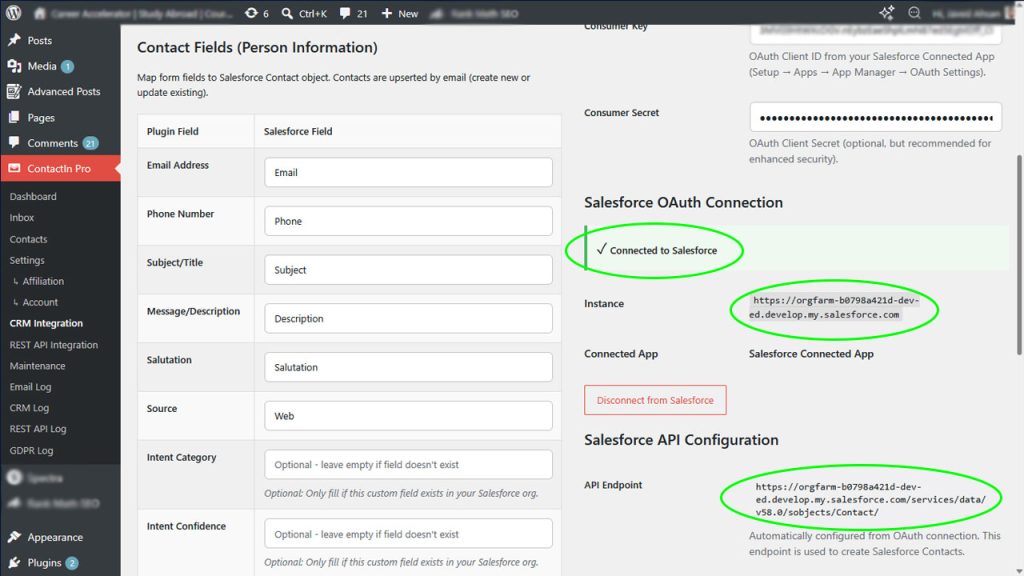Click the Subject/Title mapping input
Image resolution: width=1024 pixels, height=576 pixels.
click(408, 270)
